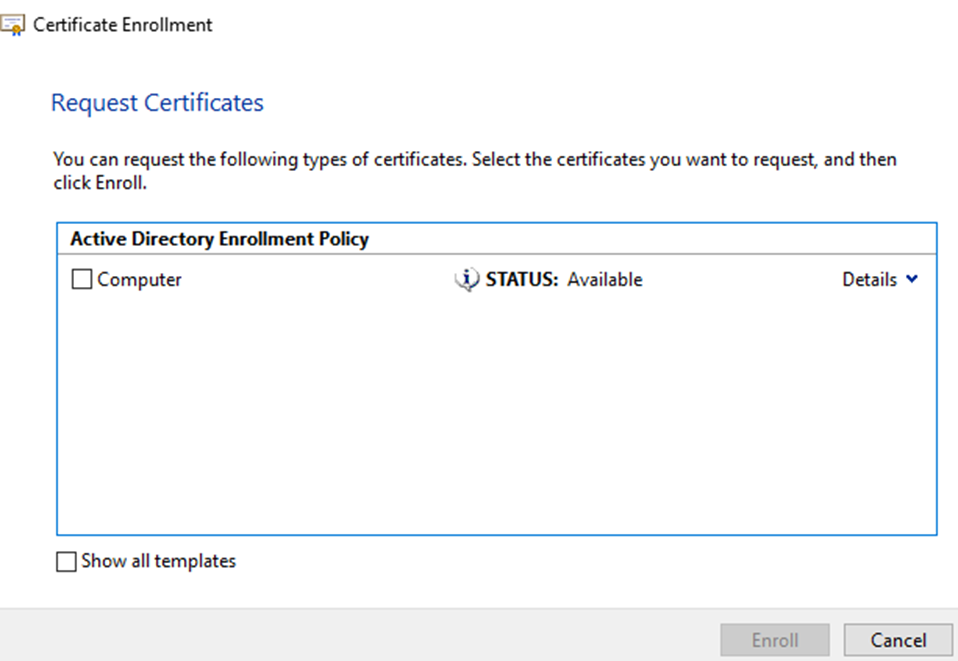
Task: Select the Active Directory Enrollment Policy header
Action: point(219,239)
